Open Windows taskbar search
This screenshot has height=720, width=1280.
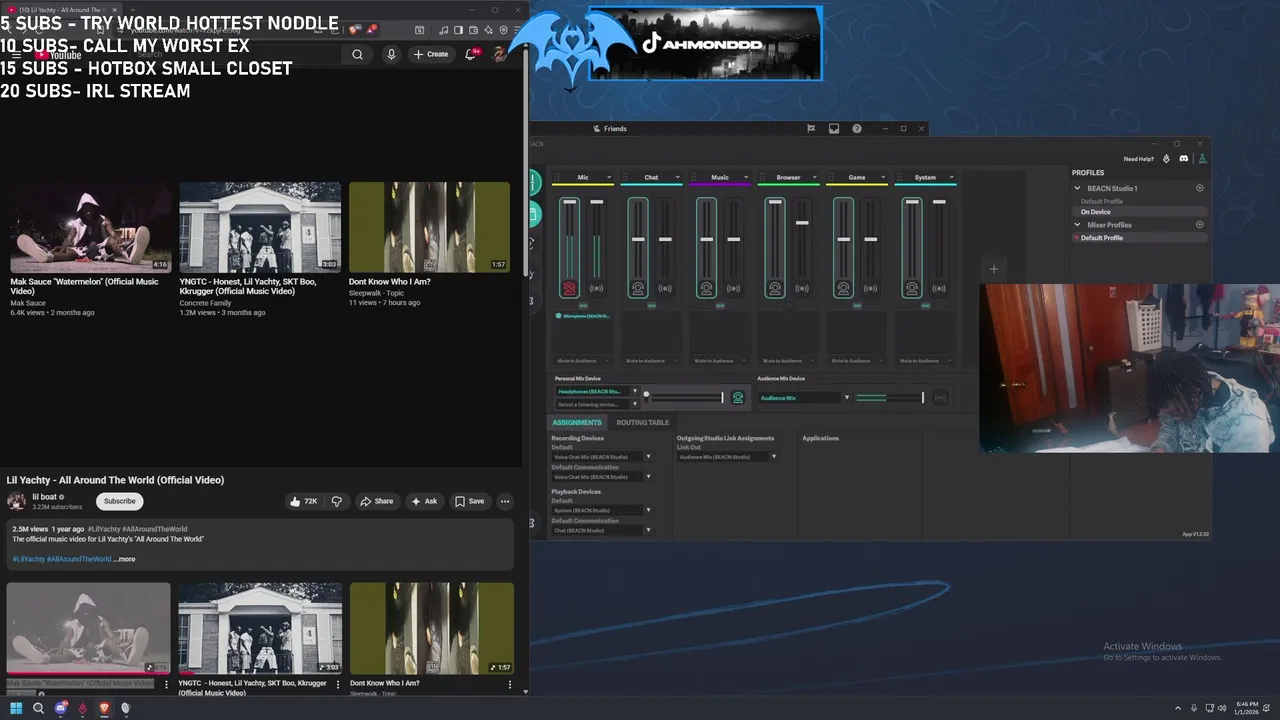click(x=38, y=708)
